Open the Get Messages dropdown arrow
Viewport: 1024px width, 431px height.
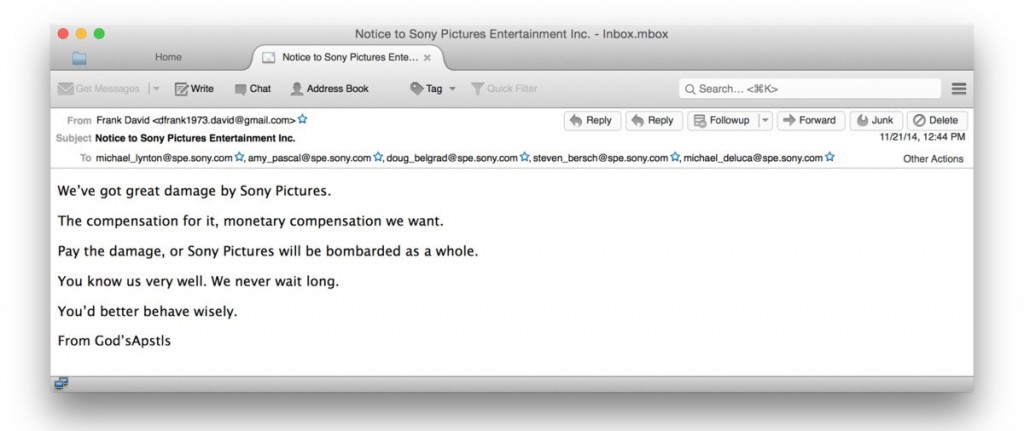tap(156, 89)
